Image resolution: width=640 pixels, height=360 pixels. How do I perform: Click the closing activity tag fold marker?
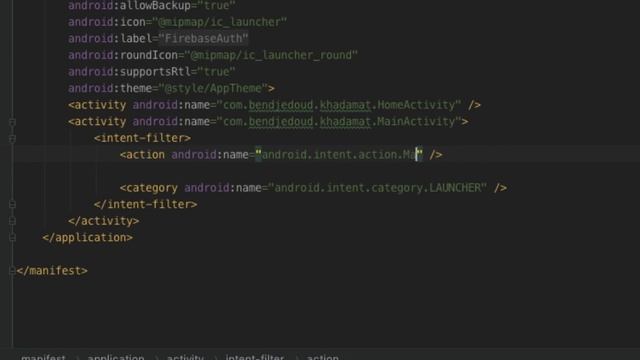tap(12, 221)
